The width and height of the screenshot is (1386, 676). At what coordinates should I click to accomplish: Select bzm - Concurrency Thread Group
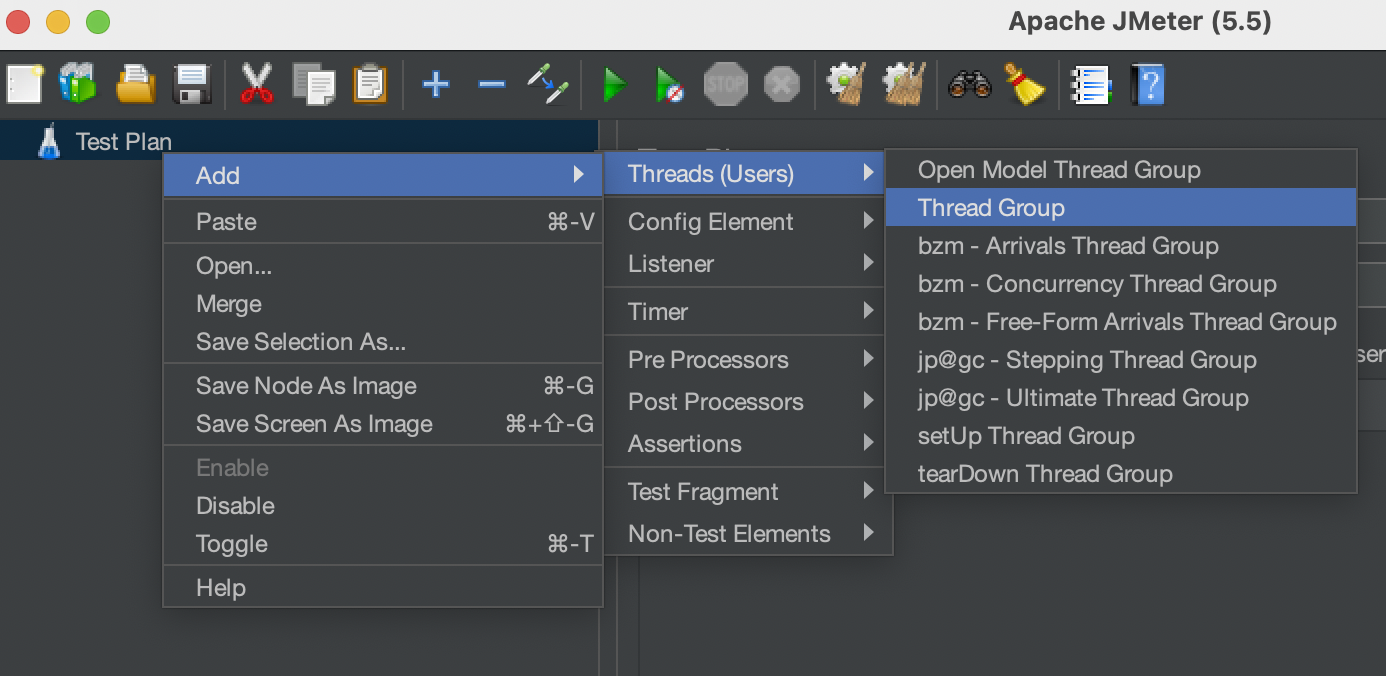[x=1121, y=284]
